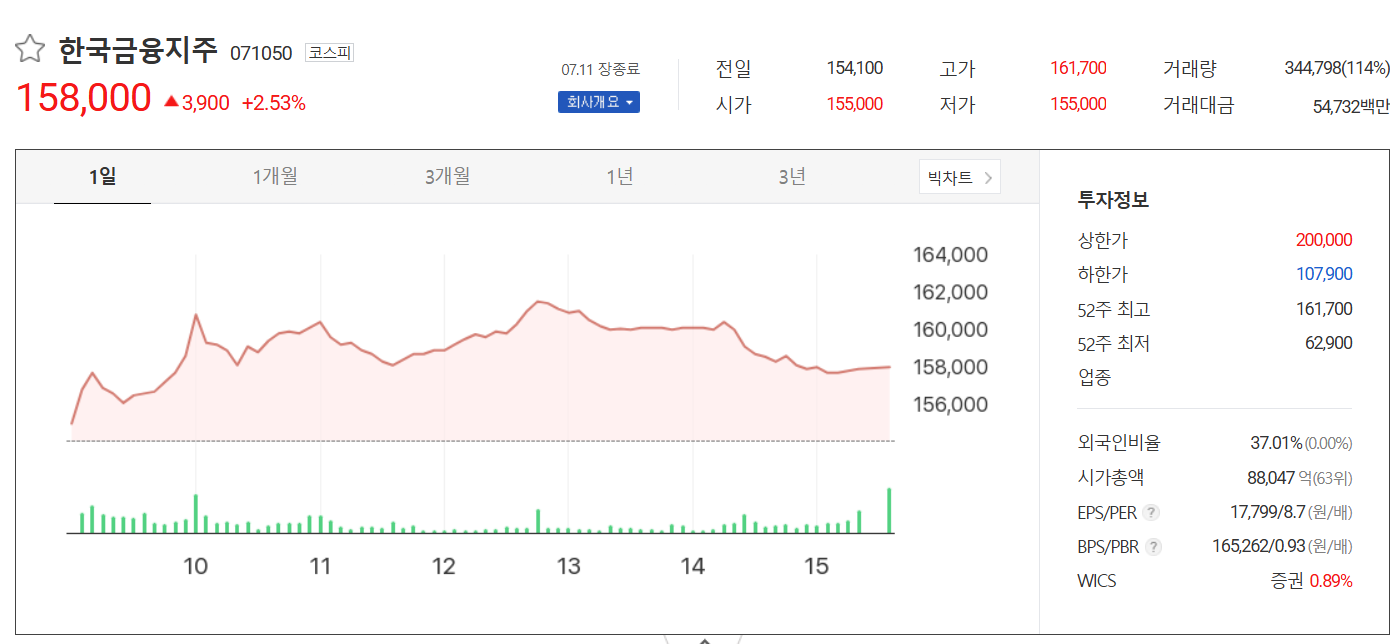This screenshot has width=1400, height=644.
Task: Click the 전일 value 154,100
Action: 855,68
